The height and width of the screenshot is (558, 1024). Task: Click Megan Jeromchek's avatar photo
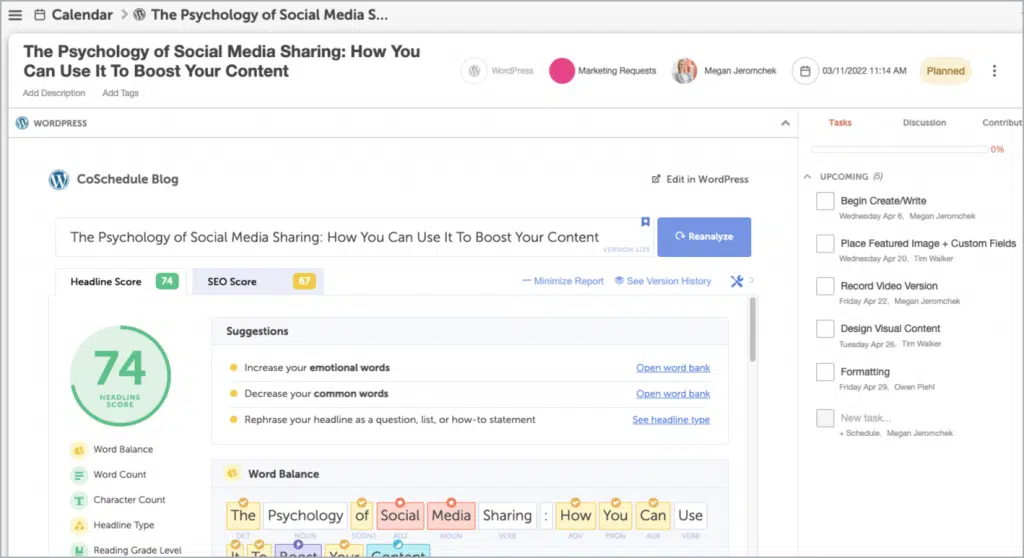[685, 71]
